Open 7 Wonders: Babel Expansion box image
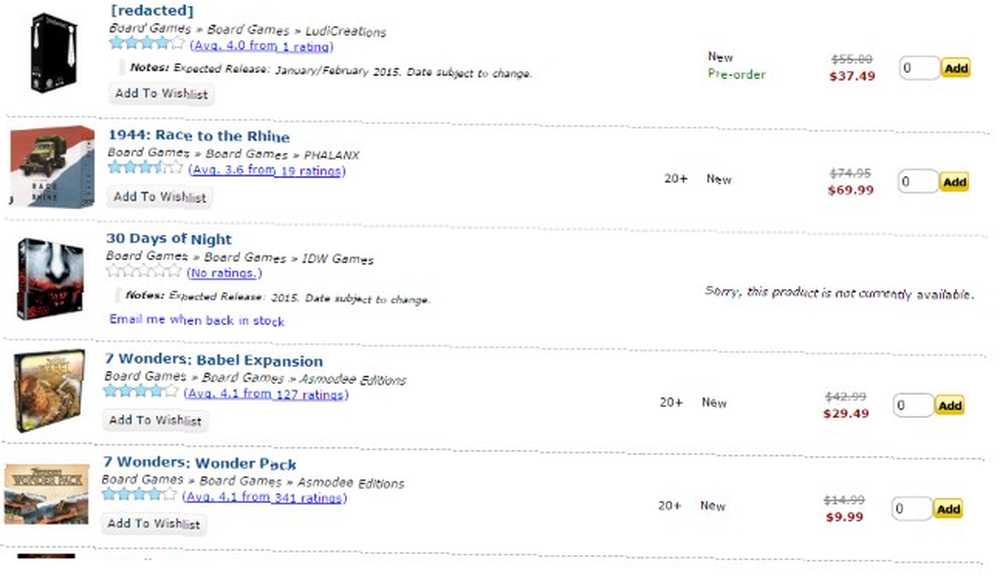 tap(49, 391)
